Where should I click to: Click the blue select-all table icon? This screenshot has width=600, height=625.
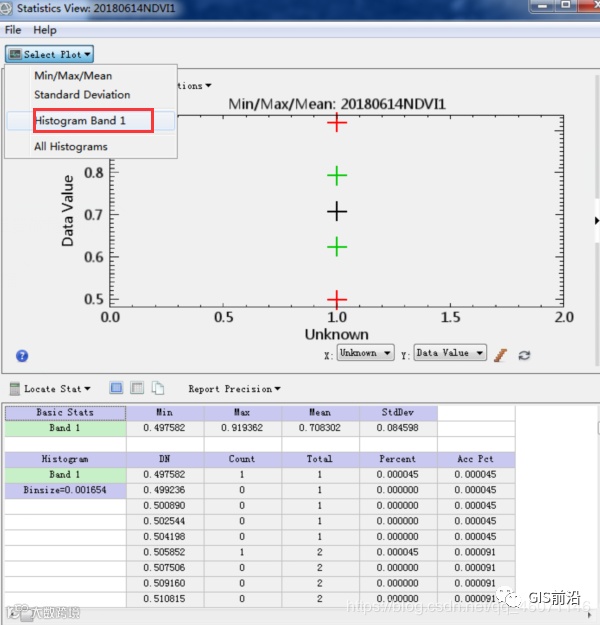tap(116, 387)
